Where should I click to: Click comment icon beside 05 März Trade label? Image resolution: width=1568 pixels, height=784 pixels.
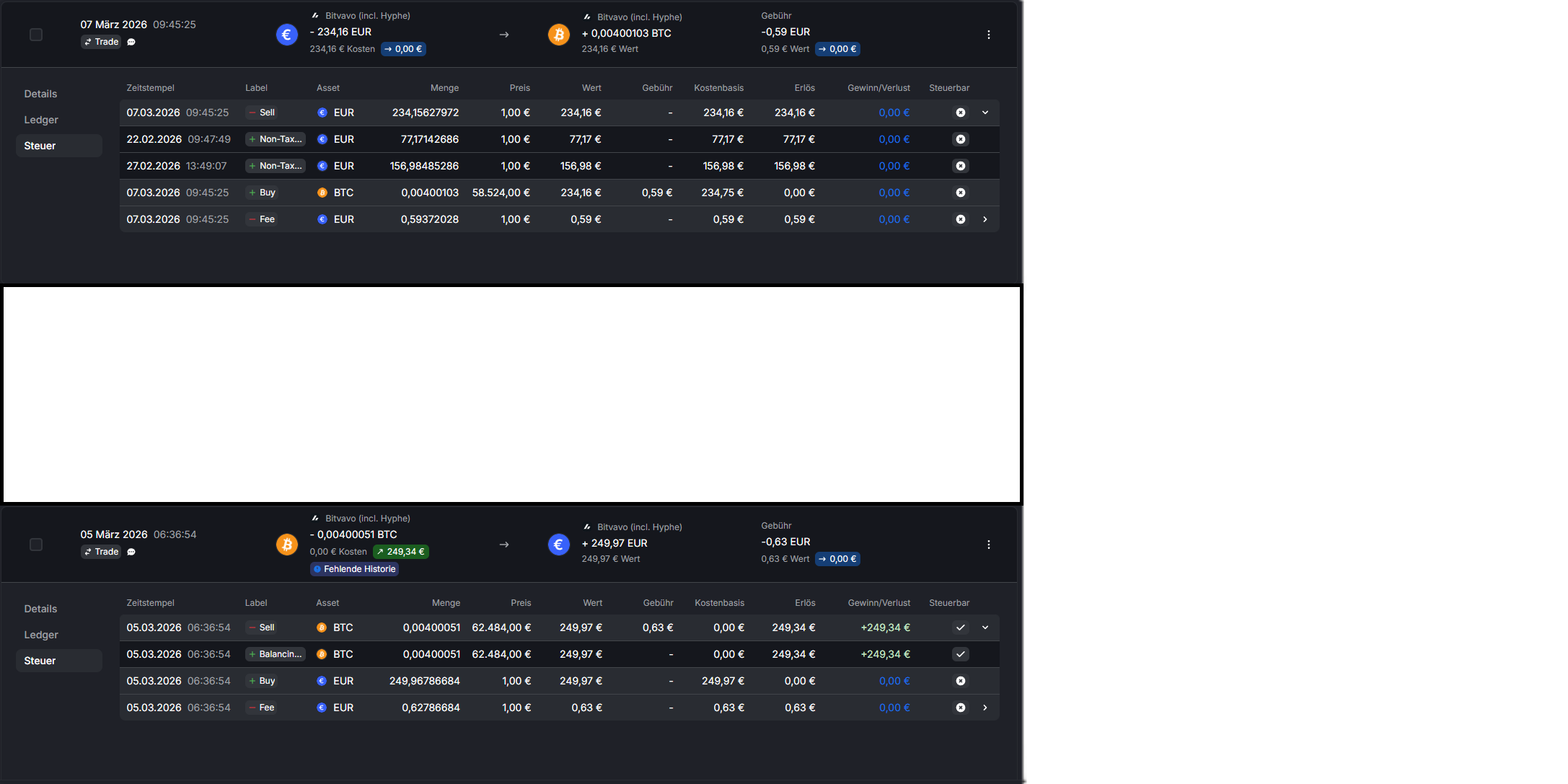[x=131, y=552]
